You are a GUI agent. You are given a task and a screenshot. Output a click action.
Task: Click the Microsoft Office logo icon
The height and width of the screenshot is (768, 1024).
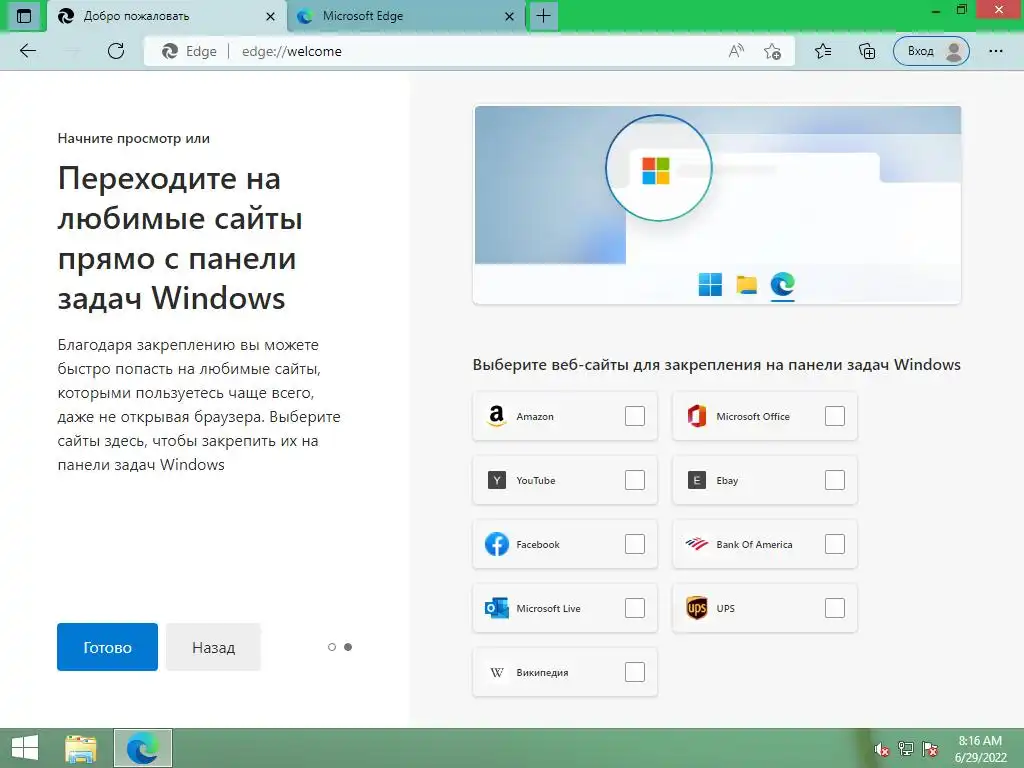(x=697, y=416)
